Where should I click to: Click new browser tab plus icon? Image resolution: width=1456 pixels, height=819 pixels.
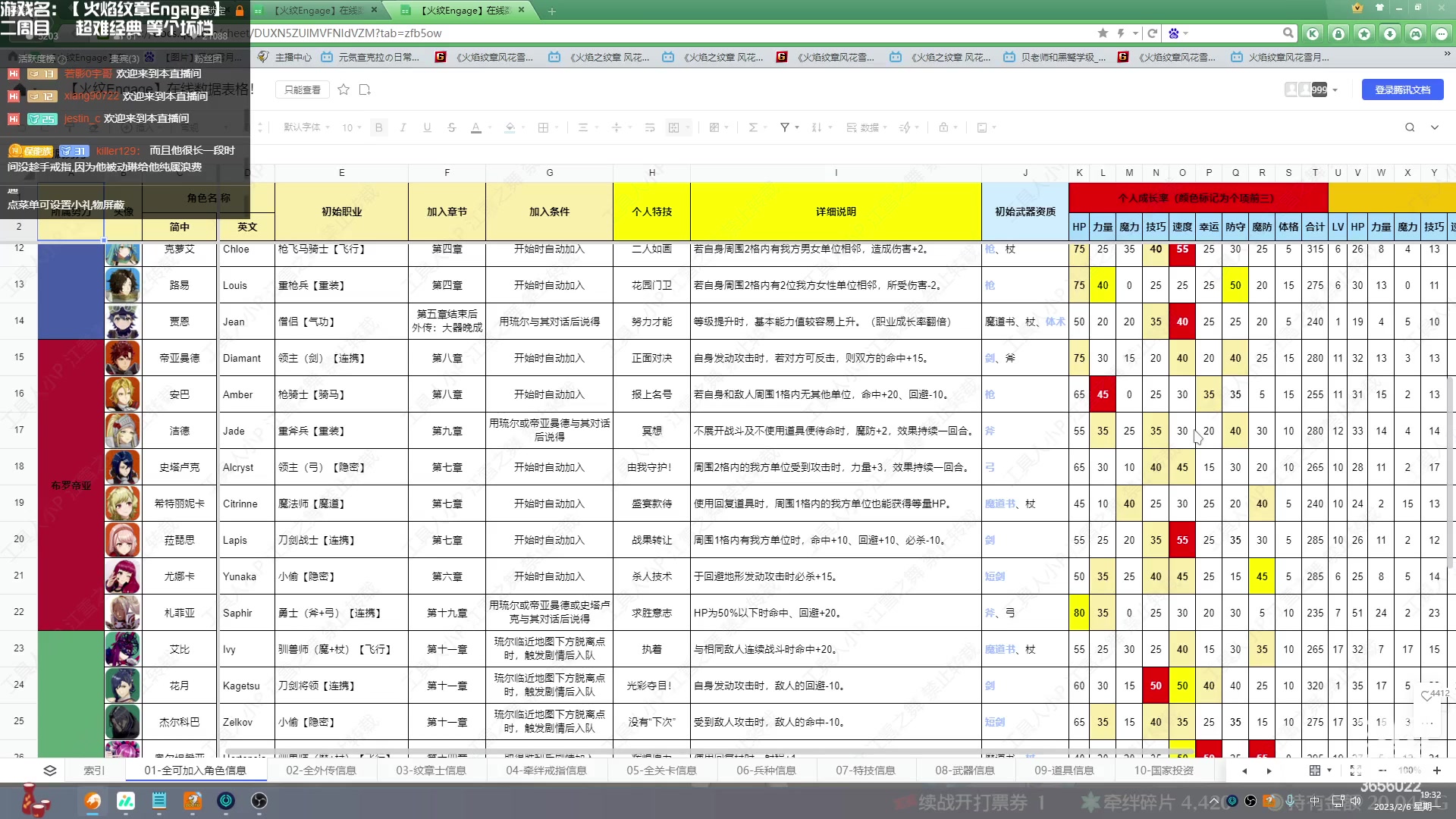coord(552,11)
